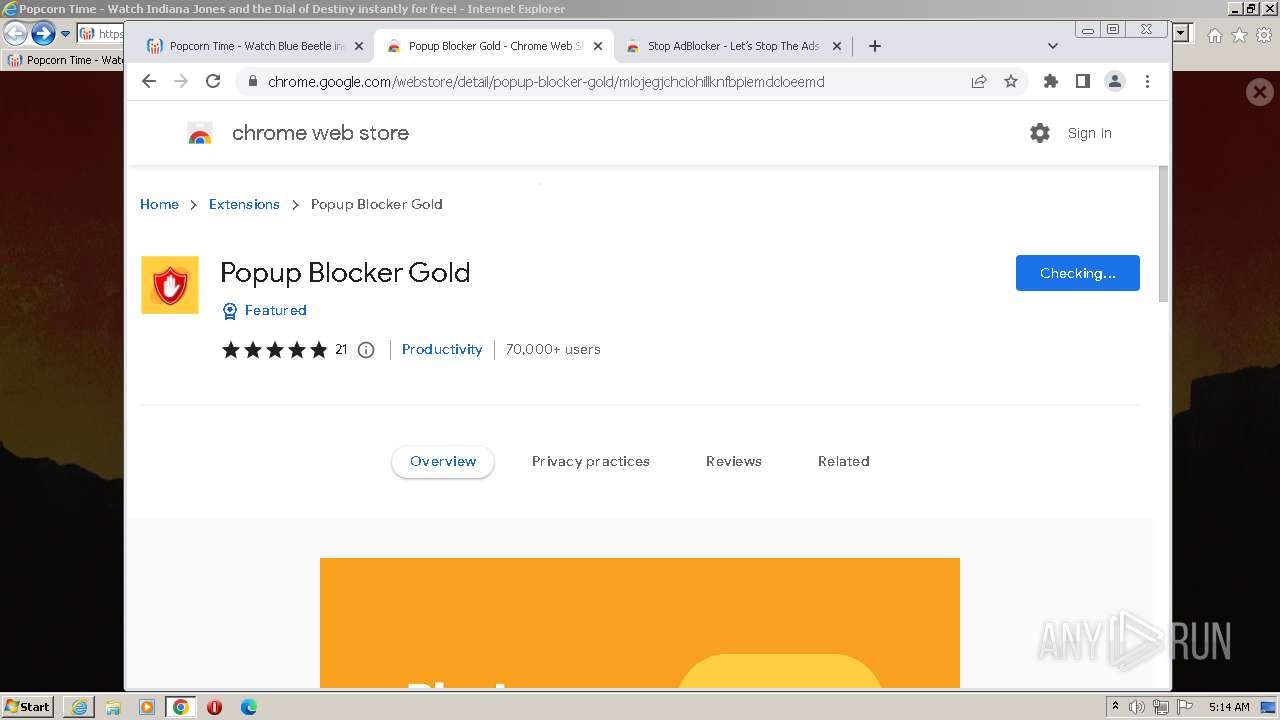Screen dimensions: 1280x720
Task: Open file explorer folder from taskbar
Action: [113, 707]
